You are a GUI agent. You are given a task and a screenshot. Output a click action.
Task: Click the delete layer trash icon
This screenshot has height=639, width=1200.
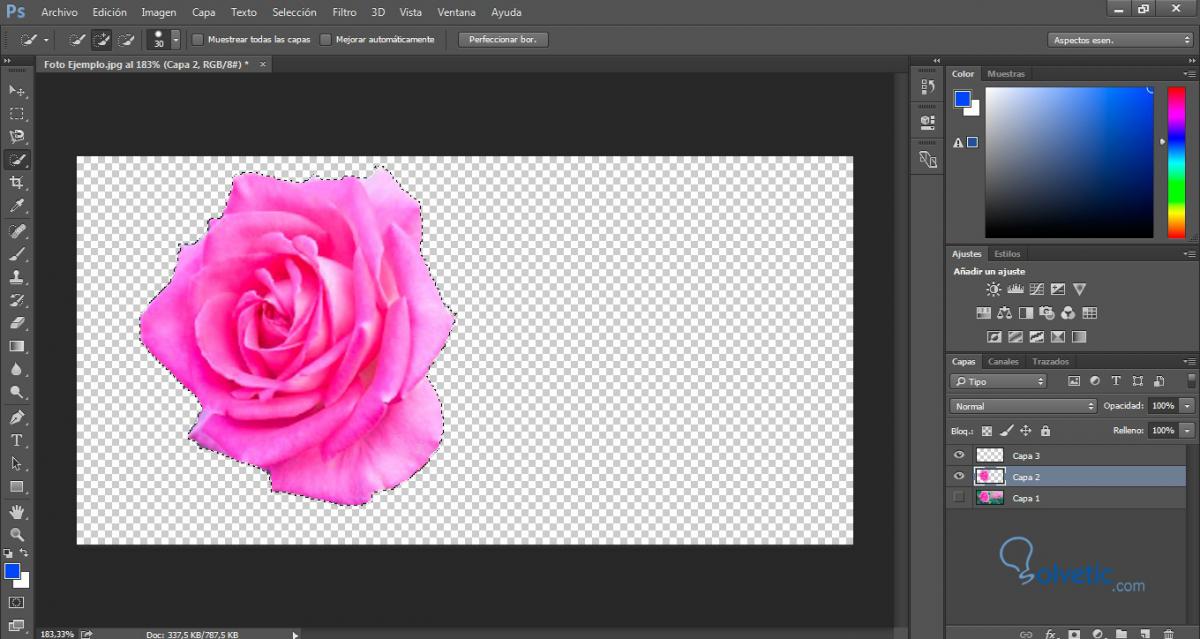tap(1168, 634)
